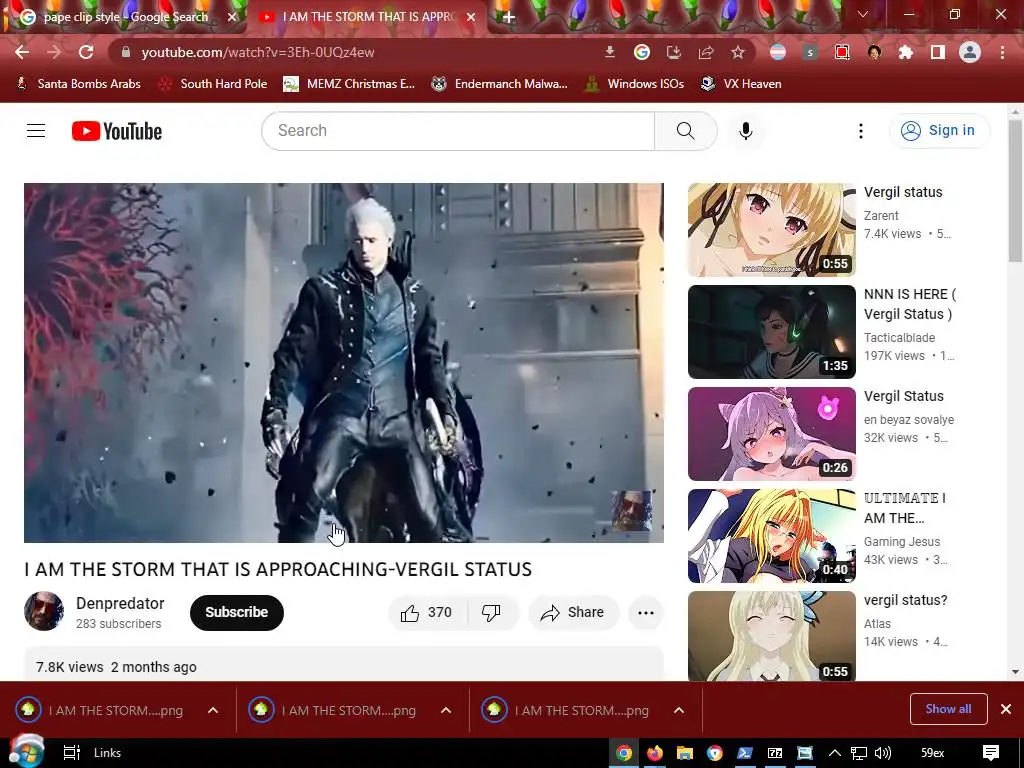1024x768 pixels.
Task: Select the I AM THE STORM YouTube tab
Action: coord(367,17)
